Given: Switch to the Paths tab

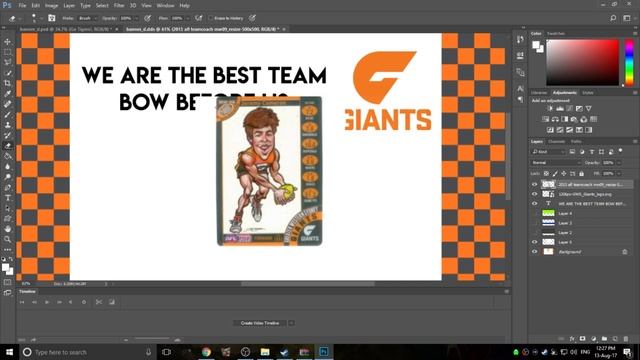Looking at the screenshot, I should pyautogui.click(x=576, y=141).
